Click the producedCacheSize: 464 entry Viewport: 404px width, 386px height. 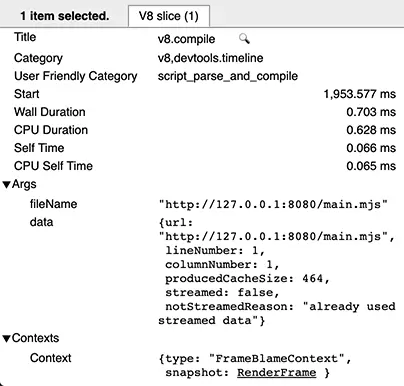pos(247,278)
